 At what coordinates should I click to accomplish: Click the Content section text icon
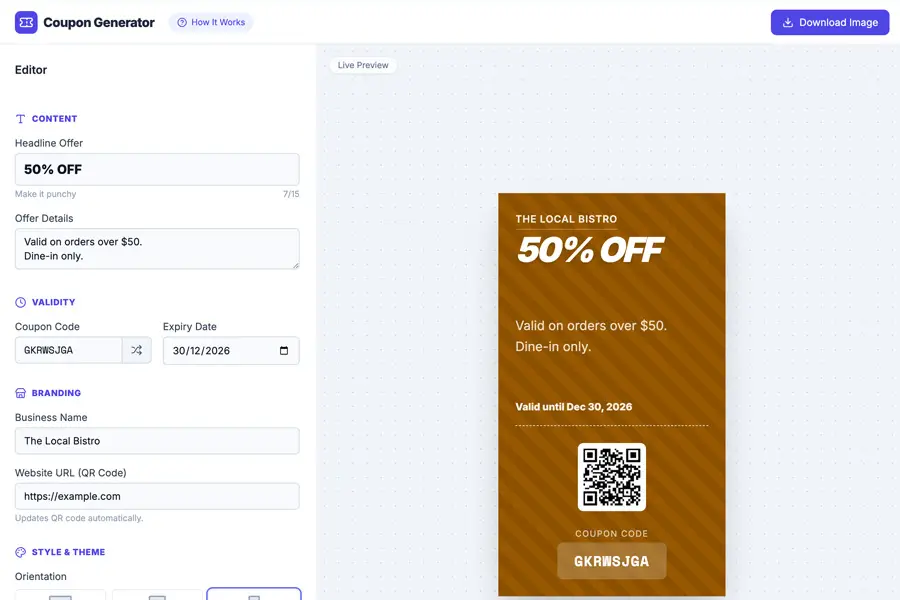[21, 119]
